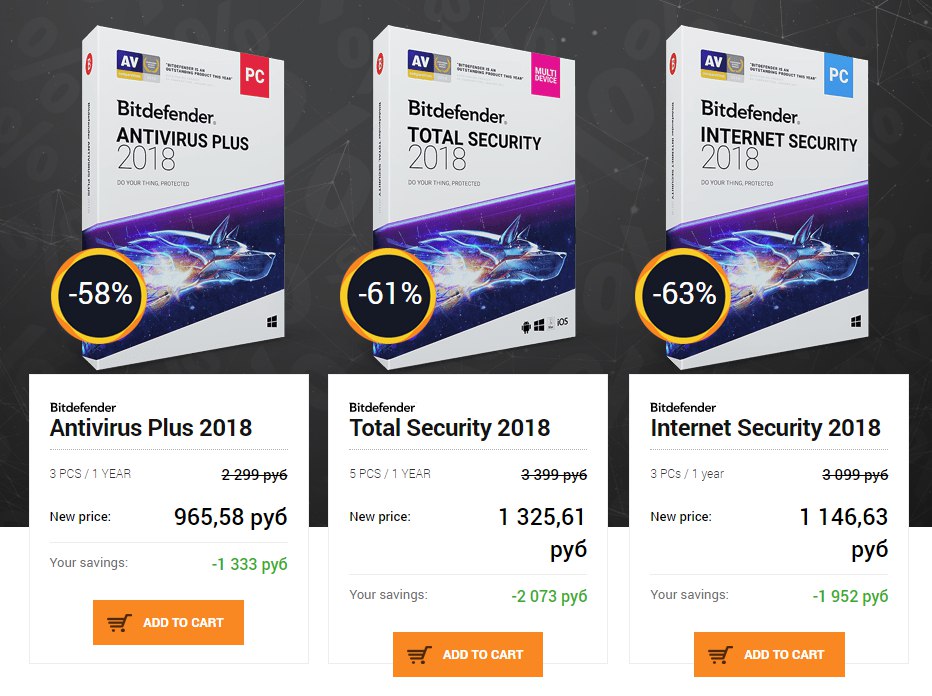The width and height of the screenshot is (932, 696).
Task: Click the -61% discount badge
Action: tap(389, 295)
